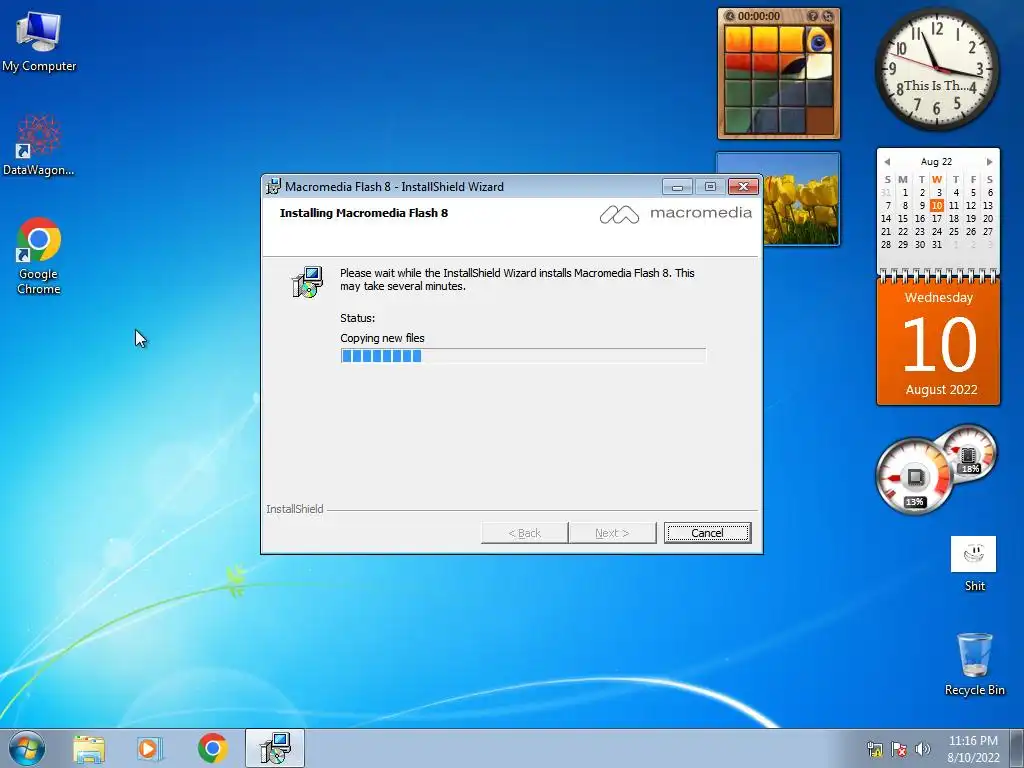The height and width of the screenshot is (768, 1024).
Task: Click the installer icon in the wizard title bar
Action: pos(274,187)
